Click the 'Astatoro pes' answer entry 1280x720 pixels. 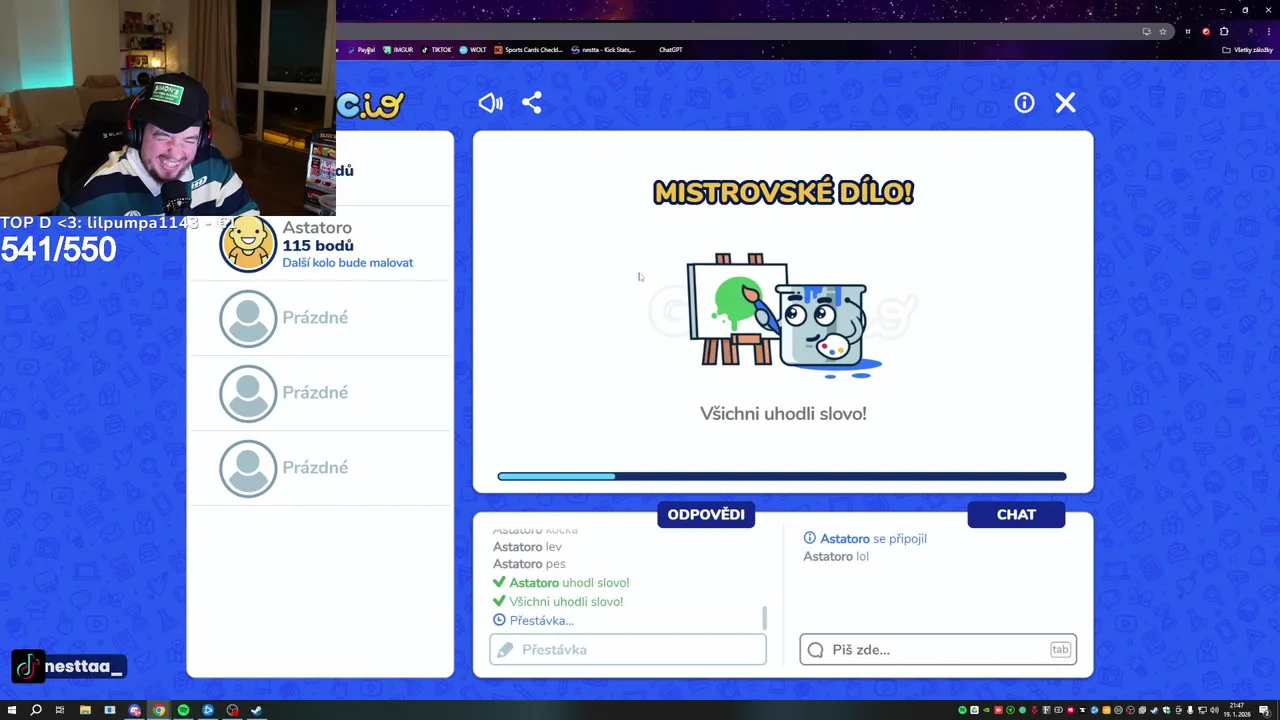(529, 564)
